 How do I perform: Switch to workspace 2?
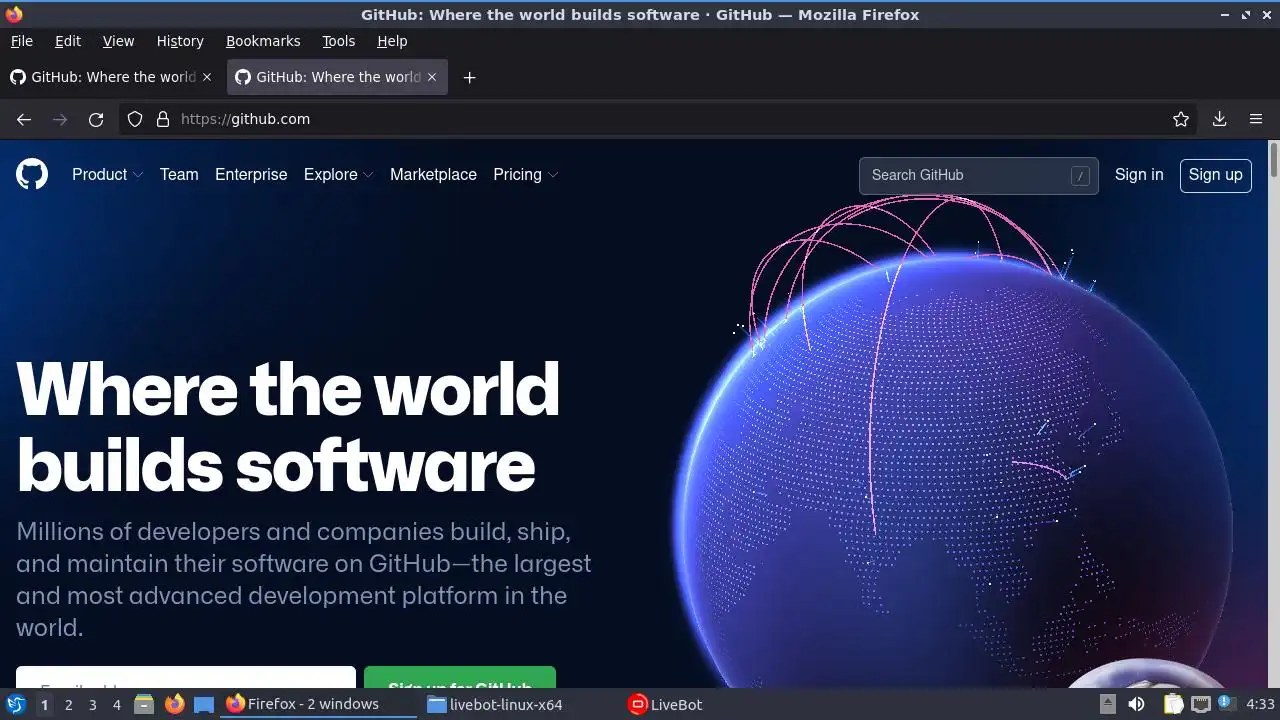point(68,704)
